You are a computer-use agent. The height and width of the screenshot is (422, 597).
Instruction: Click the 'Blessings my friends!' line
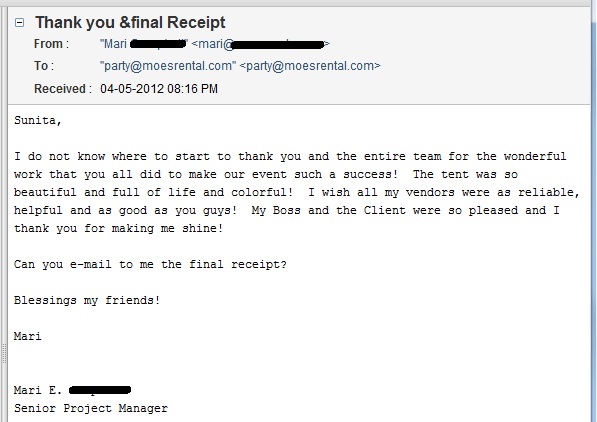pos(87,301)
